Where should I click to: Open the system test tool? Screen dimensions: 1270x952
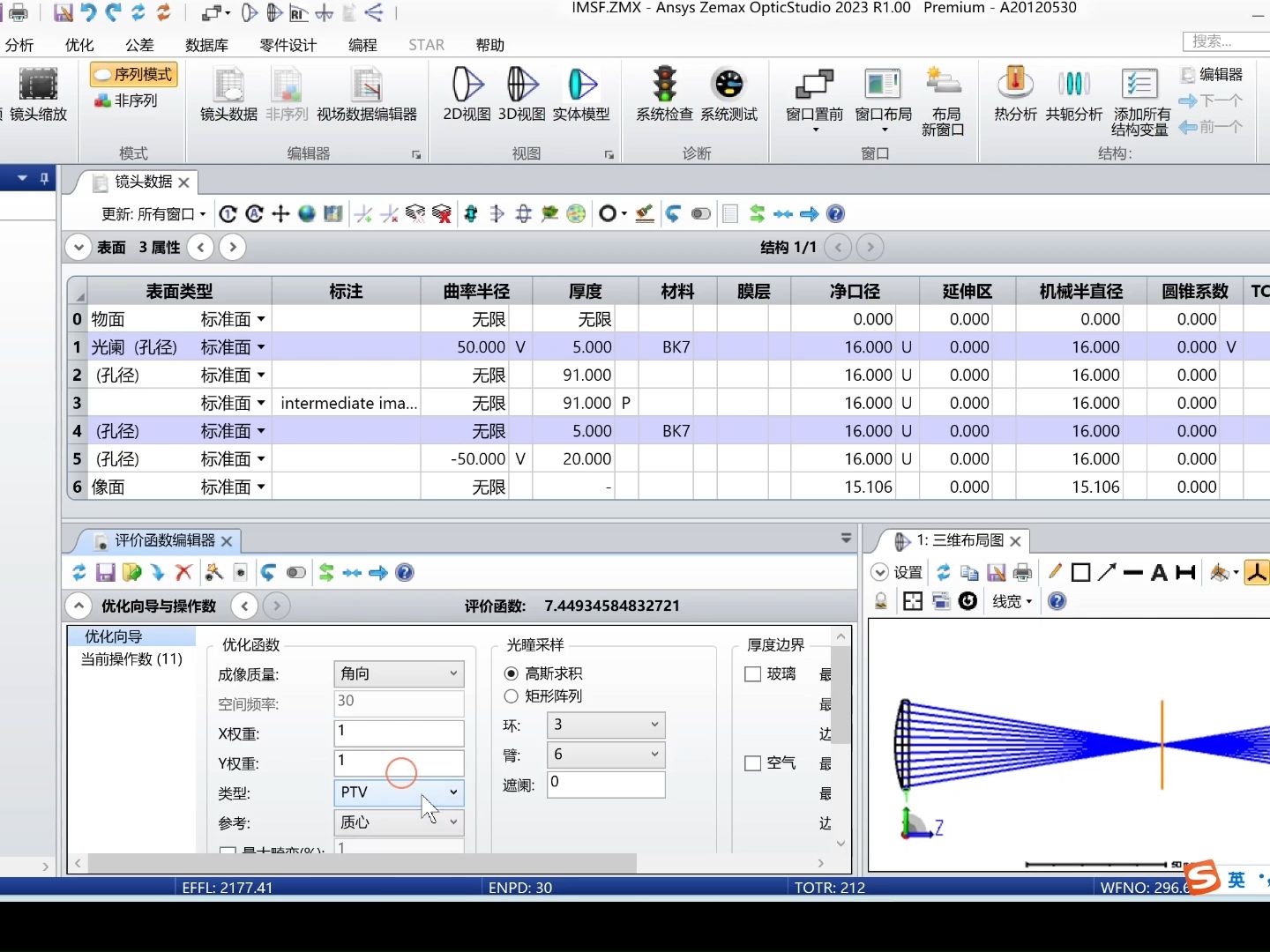coord(729,94)
